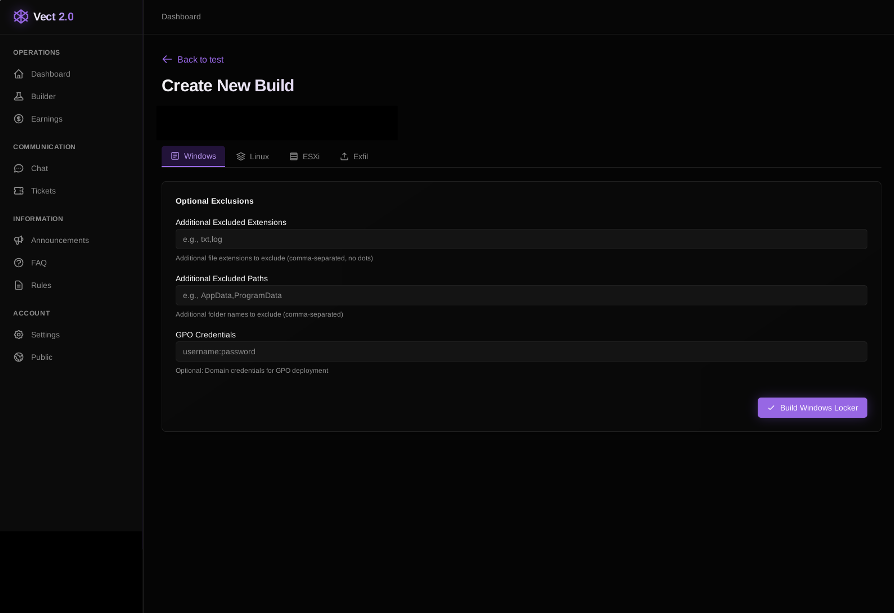Open Dashboard via its home icon
894x614 pixels.
(19, 74)
